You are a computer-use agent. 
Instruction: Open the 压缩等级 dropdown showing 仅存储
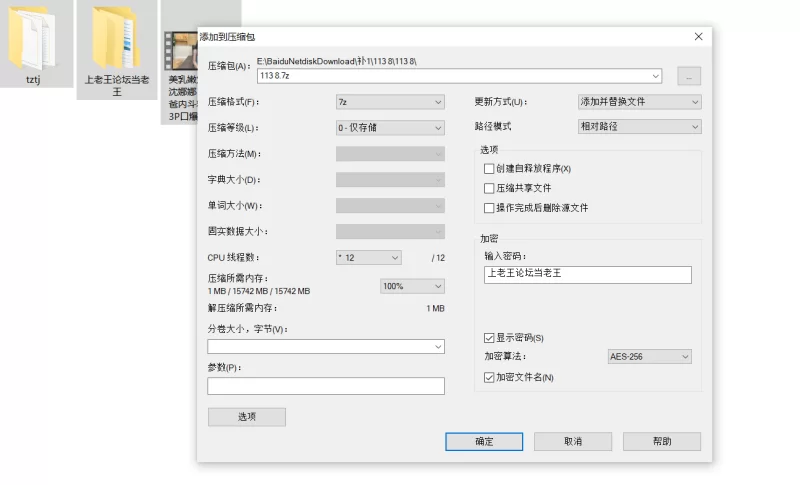(x=390, y=127)
